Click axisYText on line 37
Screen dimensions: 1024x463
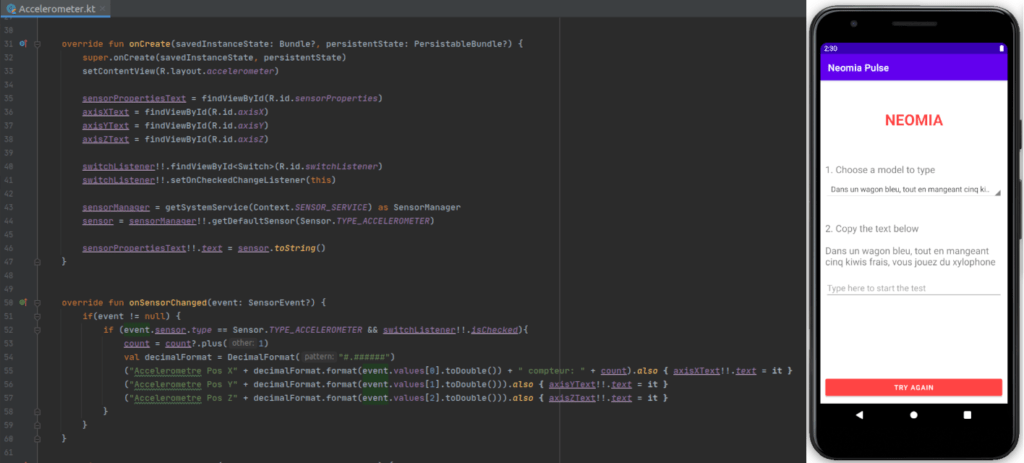point(106,125)
